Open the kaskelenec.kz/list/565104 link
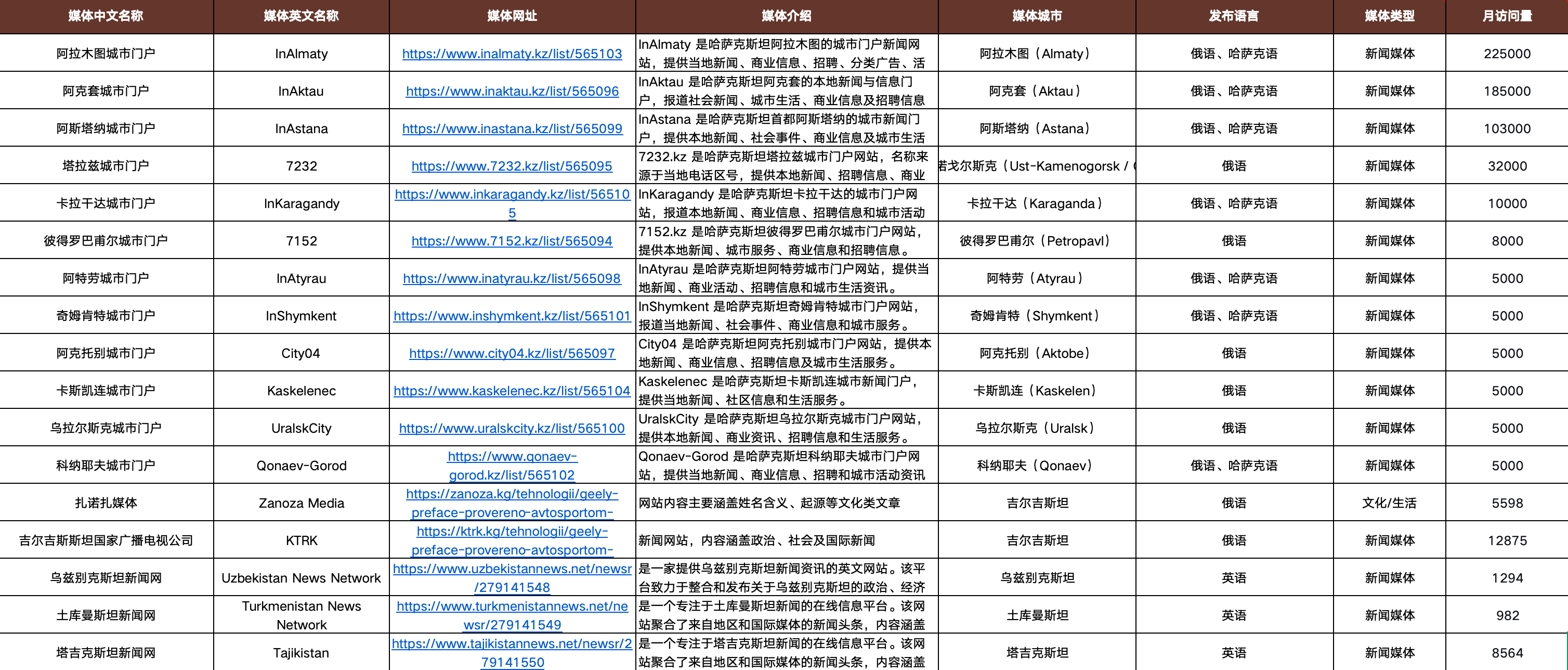The width and height of the screenshot is (1568, 670). click(512, 391)
